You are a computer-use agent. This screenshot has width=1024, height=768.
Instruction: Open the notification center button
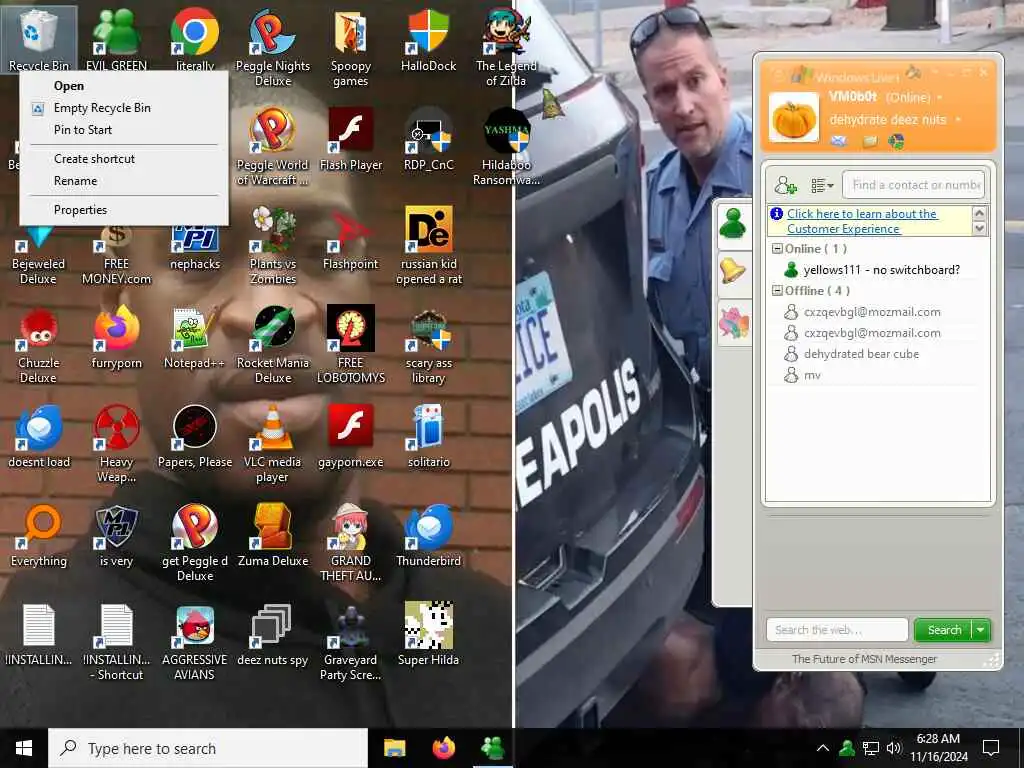(x=991, y=748)
